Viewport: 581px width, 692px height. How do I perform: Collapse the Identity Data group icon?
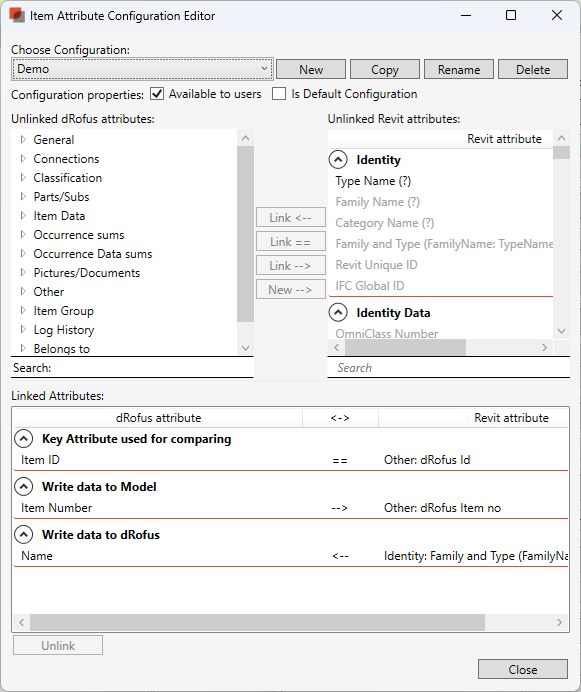pos(338,313)
